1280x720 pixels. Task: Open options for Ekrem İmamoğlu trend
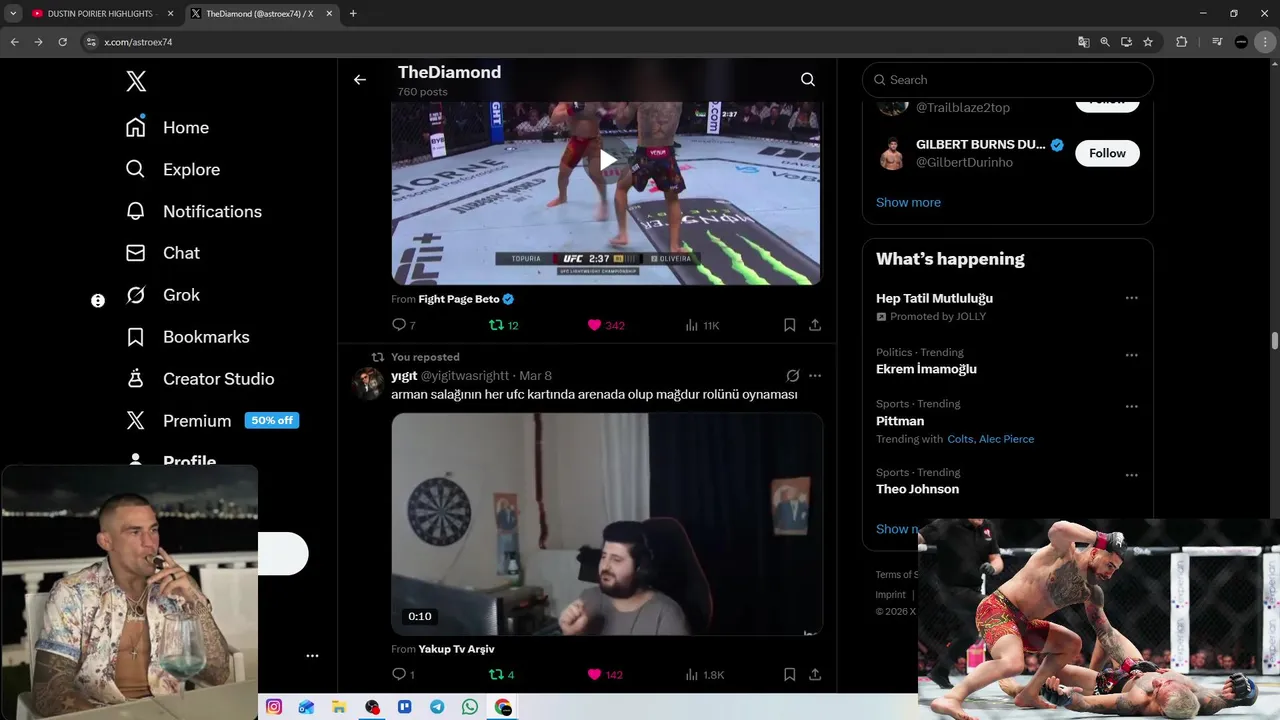[1131, 355]
